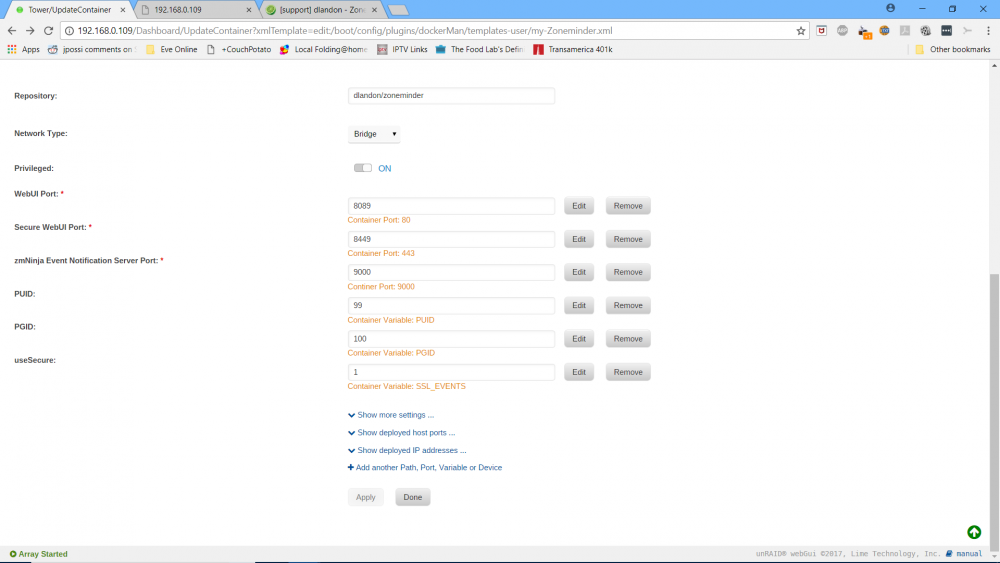Click the zmNinja port field showing 9000

pyautogui.click(x=452, y=272)
